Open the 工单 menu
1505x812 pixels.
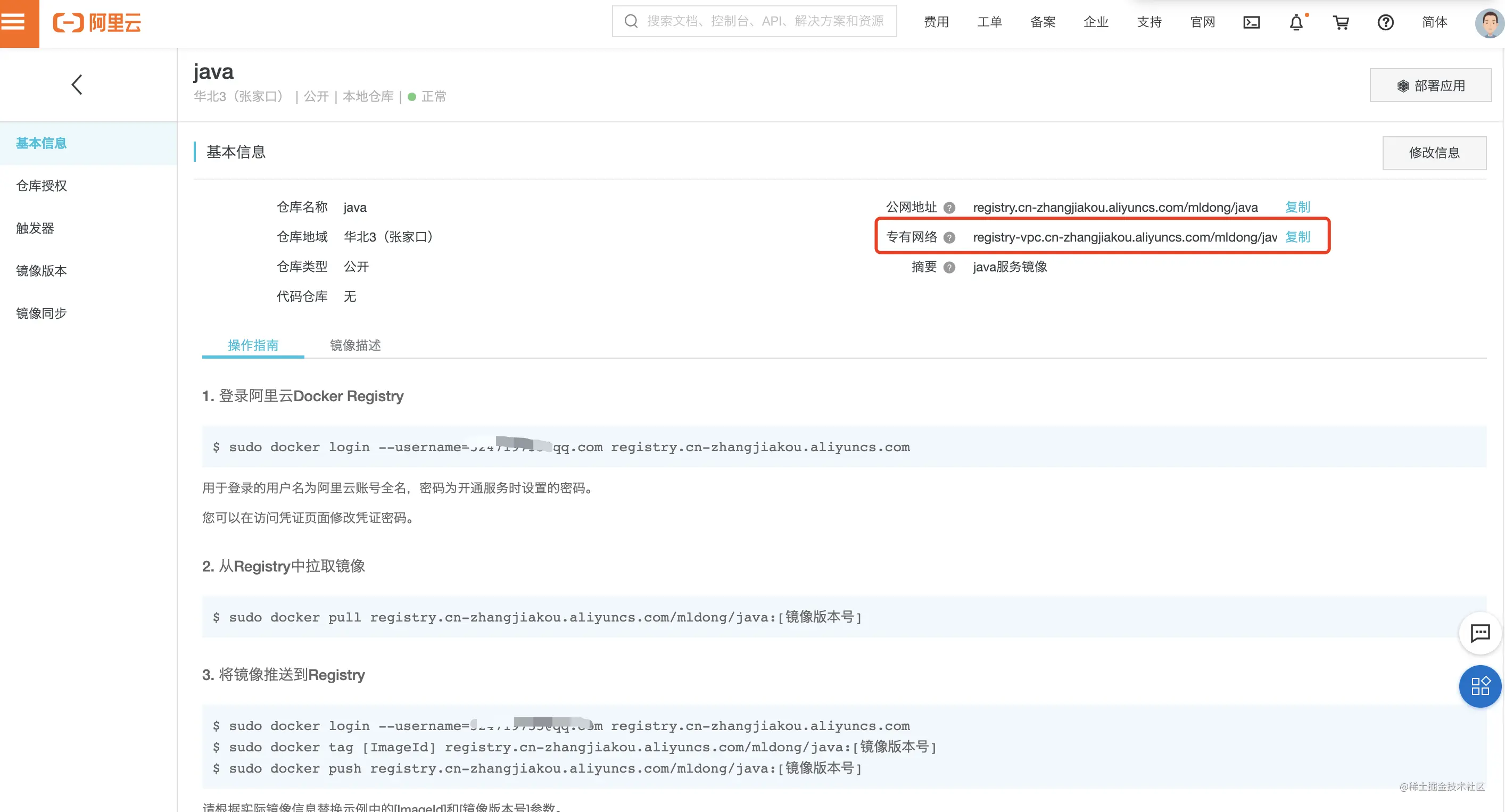coord(989,22)
